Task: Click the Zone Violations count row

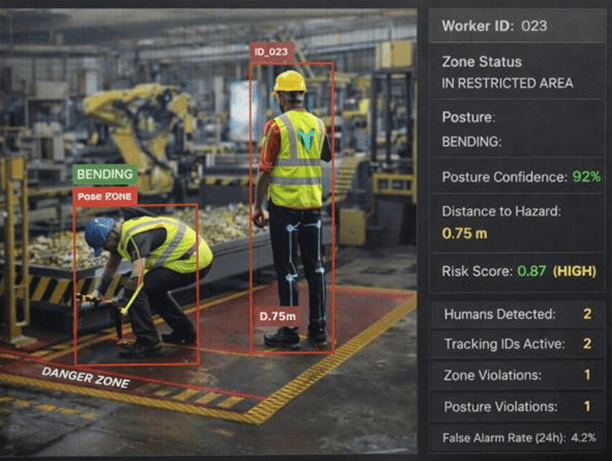Action: coord(517,376)
